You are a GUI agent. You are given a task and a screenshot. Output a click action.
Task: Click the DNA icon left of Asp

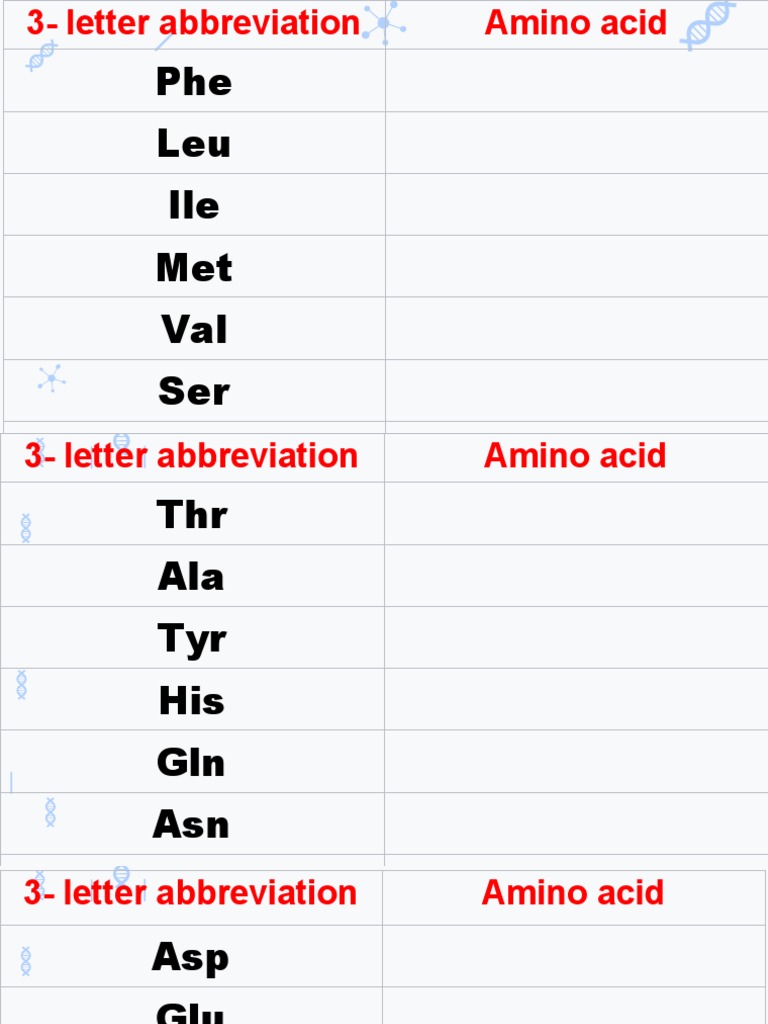[x=26, y=961]
